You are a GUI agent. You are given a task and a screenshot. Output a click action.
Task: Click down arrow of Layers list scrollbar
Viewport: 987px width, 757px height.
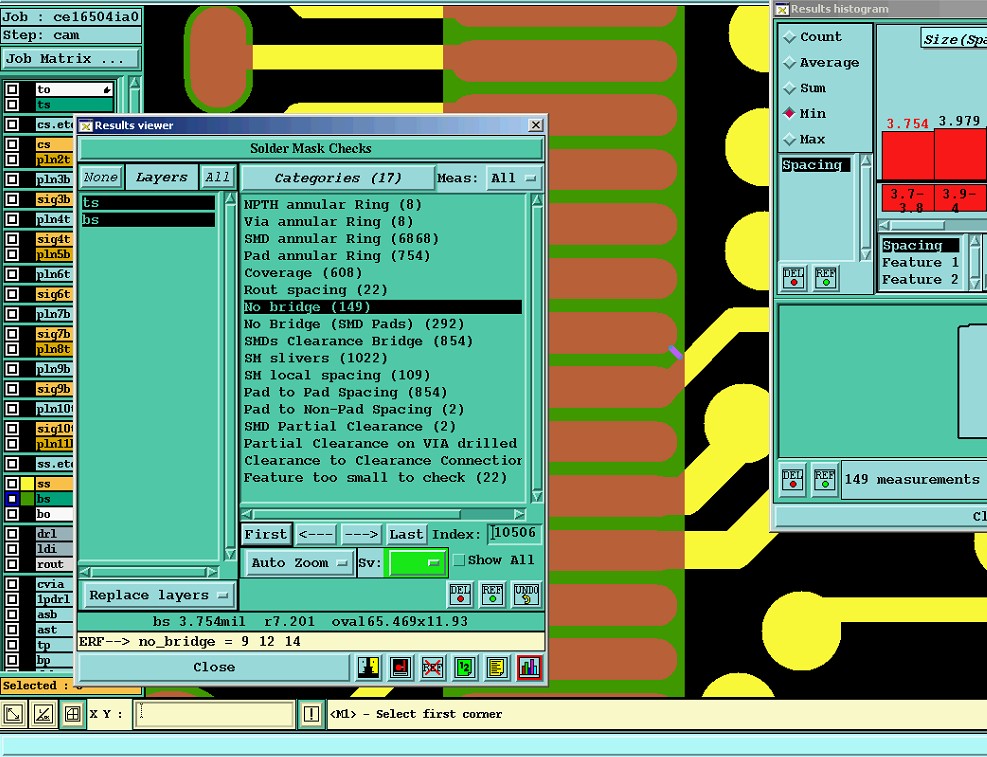click(x=230, y=554)
